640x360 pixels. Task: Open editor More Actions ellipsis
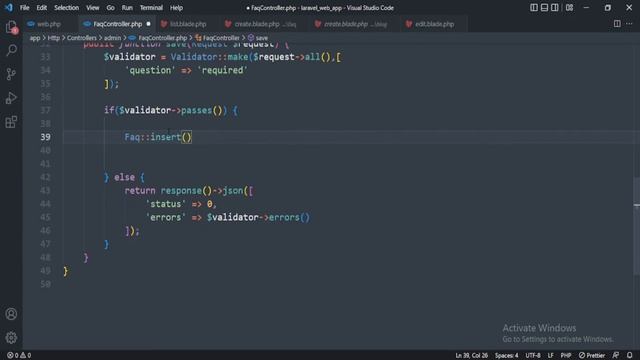[629, 24]
